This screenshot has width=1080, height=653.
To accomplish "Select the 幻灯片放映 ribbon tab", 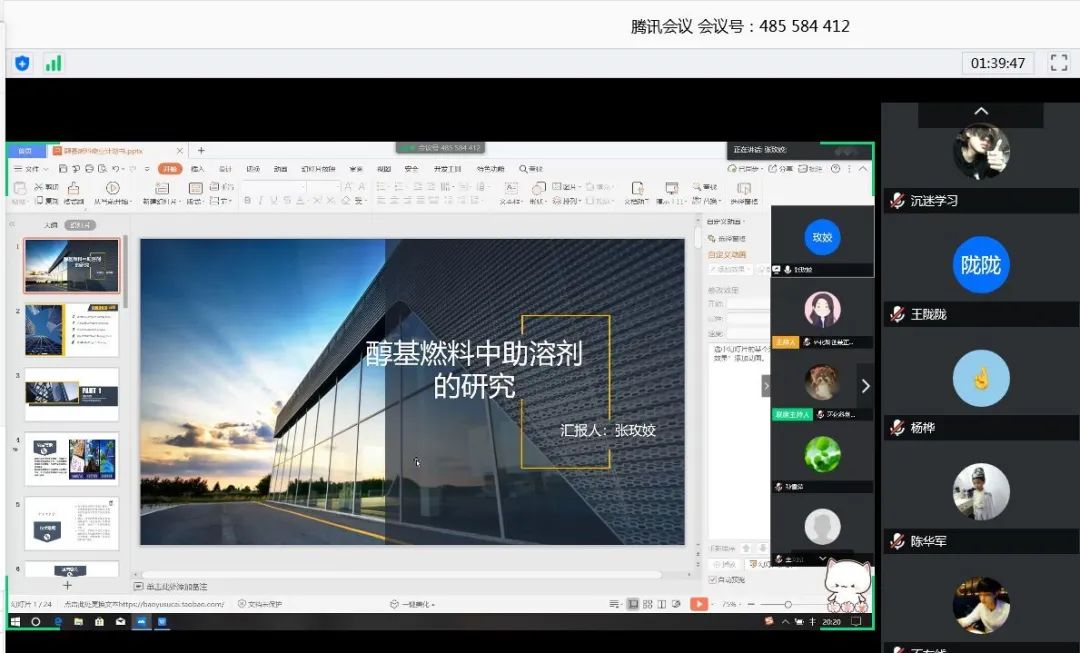I will 318,169.
